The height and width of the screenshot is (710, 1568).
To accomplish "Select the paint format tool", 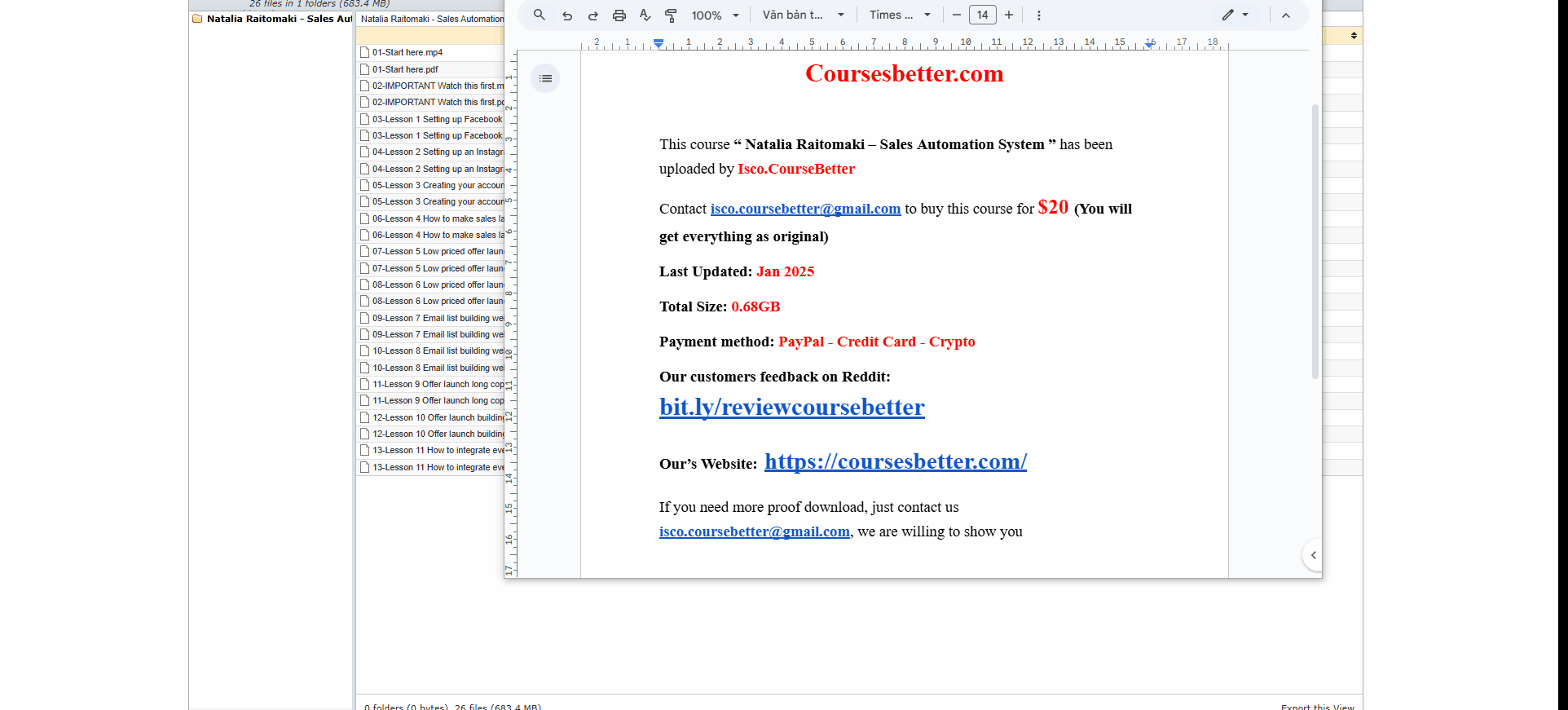I will [x=671, y=15].
